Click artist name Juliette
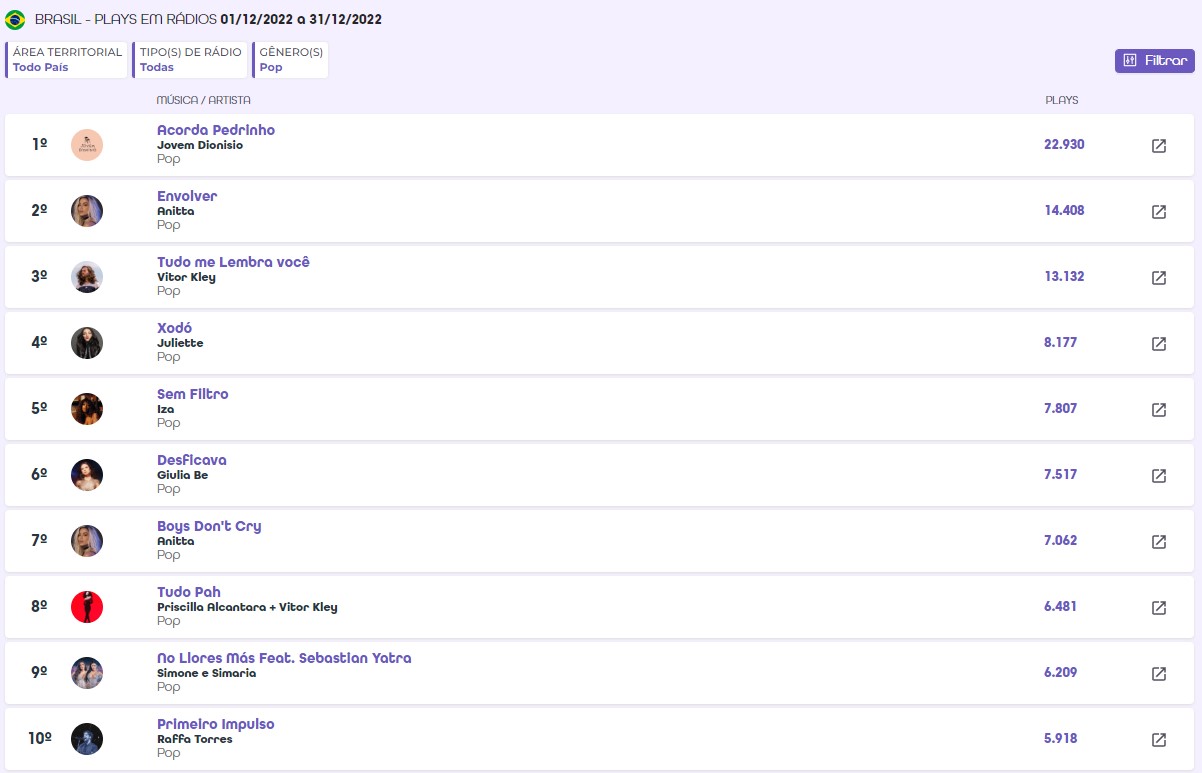Image resolution: width=1202 pixels, height=773 pixels. 180,343
